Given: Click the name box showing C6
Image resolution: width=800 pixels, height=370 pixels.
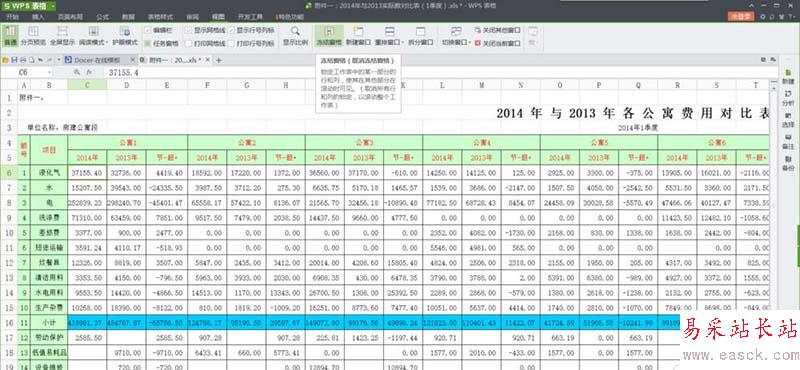Looking at the screenshot, I should coord(28,73).
